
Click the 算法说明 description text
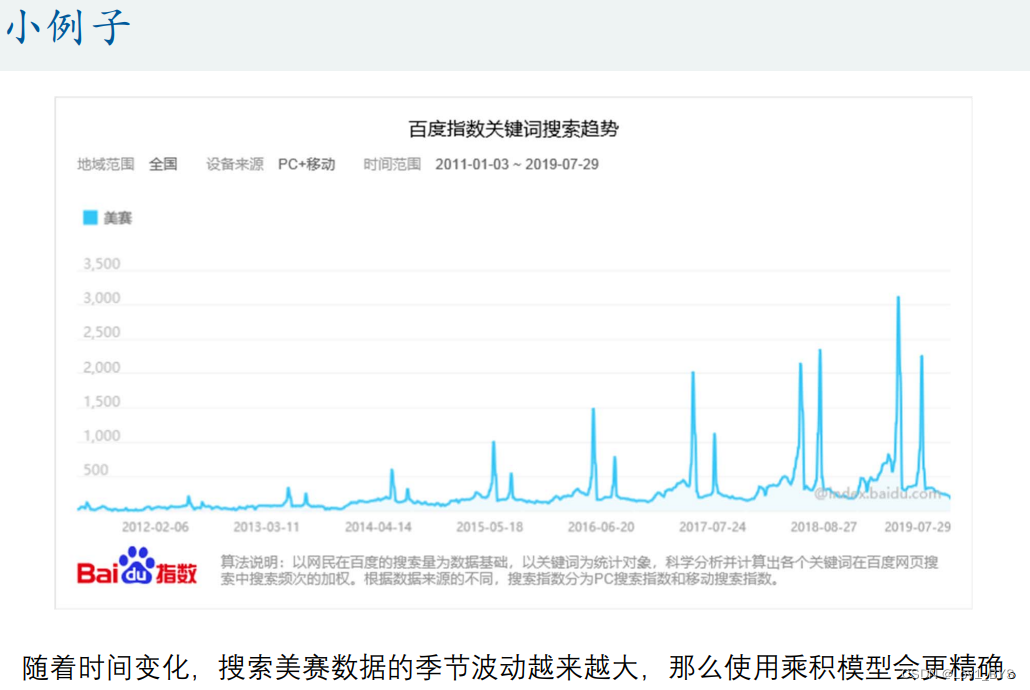[x=579, y=570]
